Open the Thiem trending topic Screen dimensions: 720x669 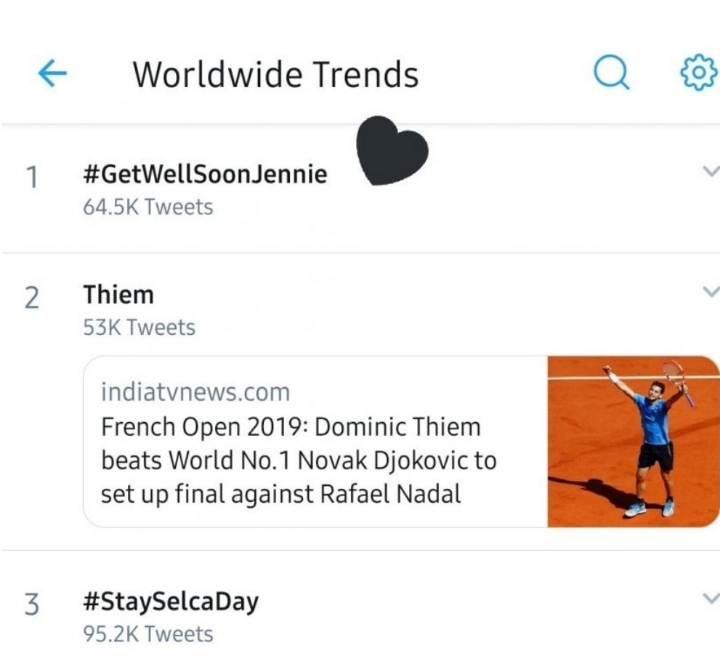pyautogui.click(x=118, y=295)
